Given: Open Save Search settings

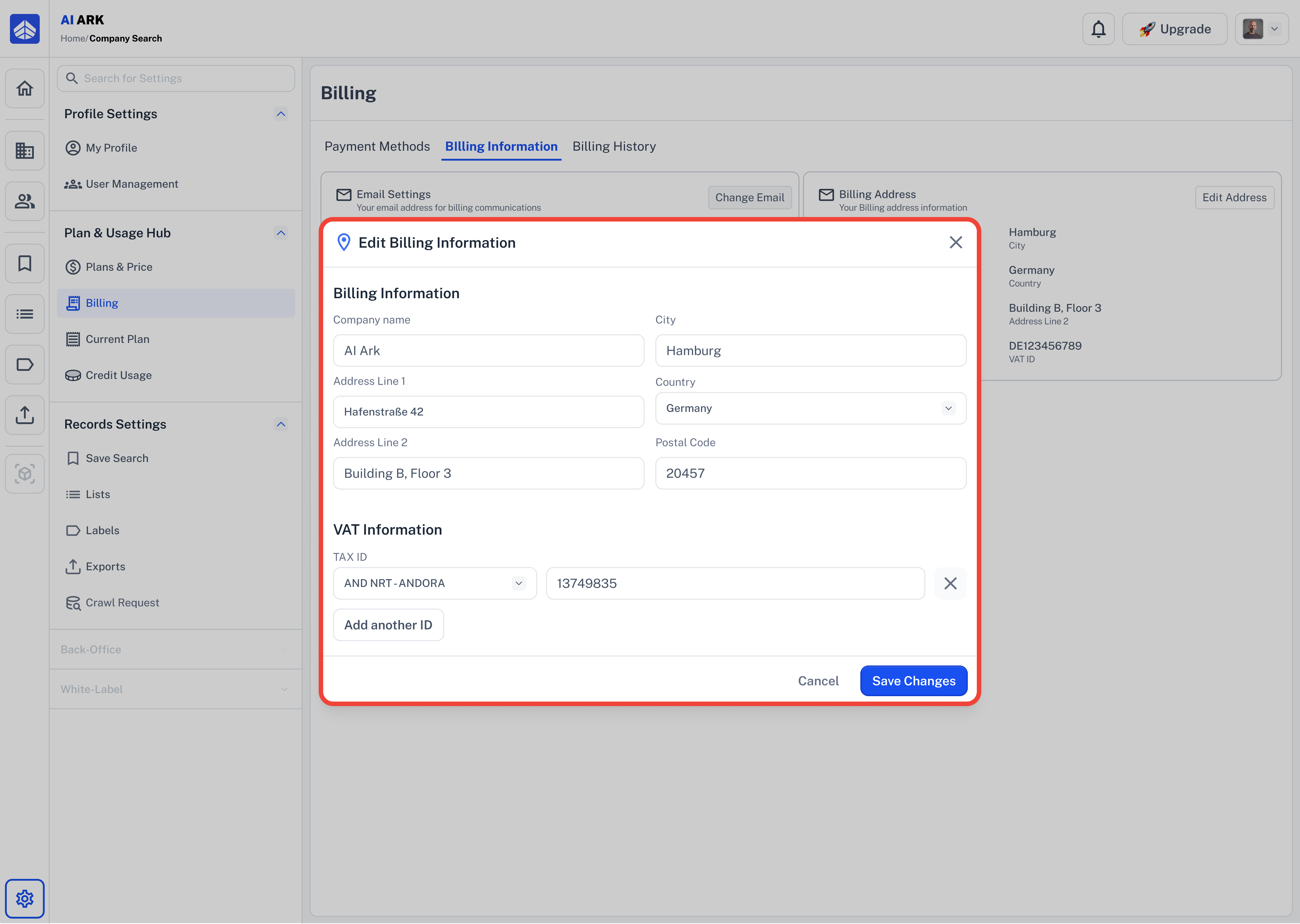Looking at the screenshot, I should point(176,458).
